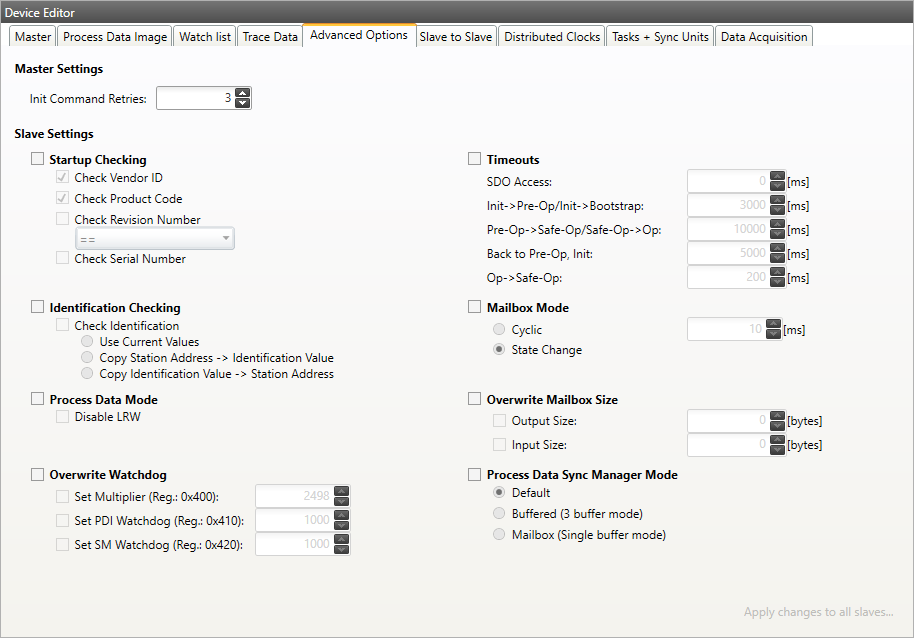Decrease the Mailbox Mode cyclic interval value
This screenshot has width=914, height=638.
(x=773, y=333)
